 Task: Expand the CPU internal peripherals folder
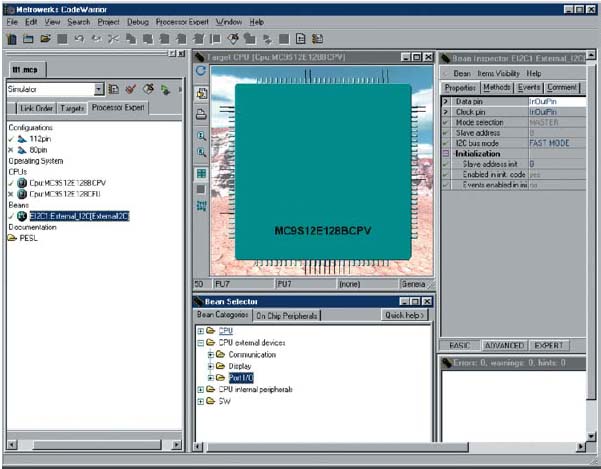pyautogui.click(x=200, y=389)
